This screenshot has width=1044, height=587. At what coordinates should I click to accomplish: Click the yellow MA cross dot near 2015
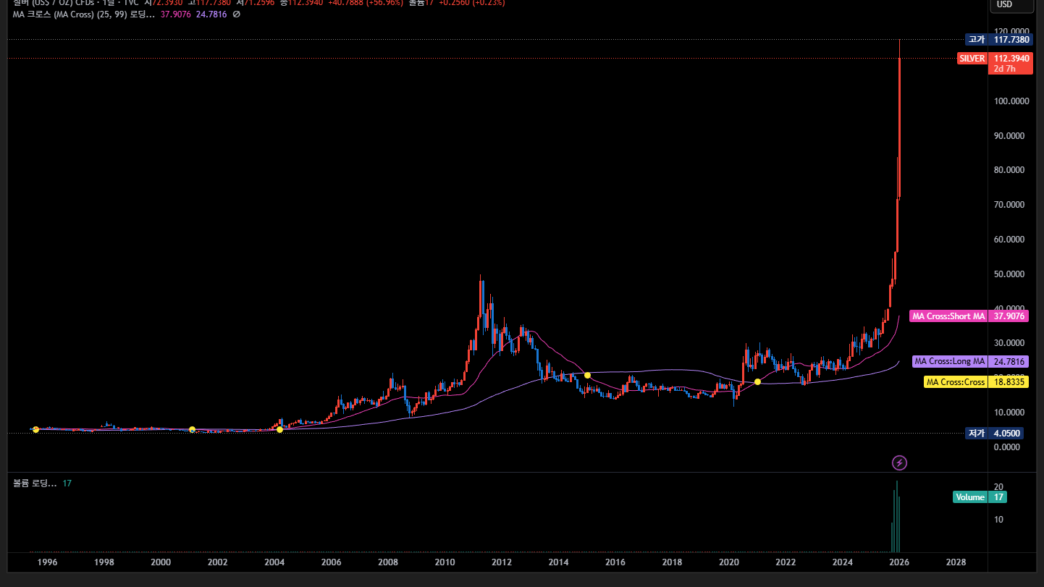588,375
